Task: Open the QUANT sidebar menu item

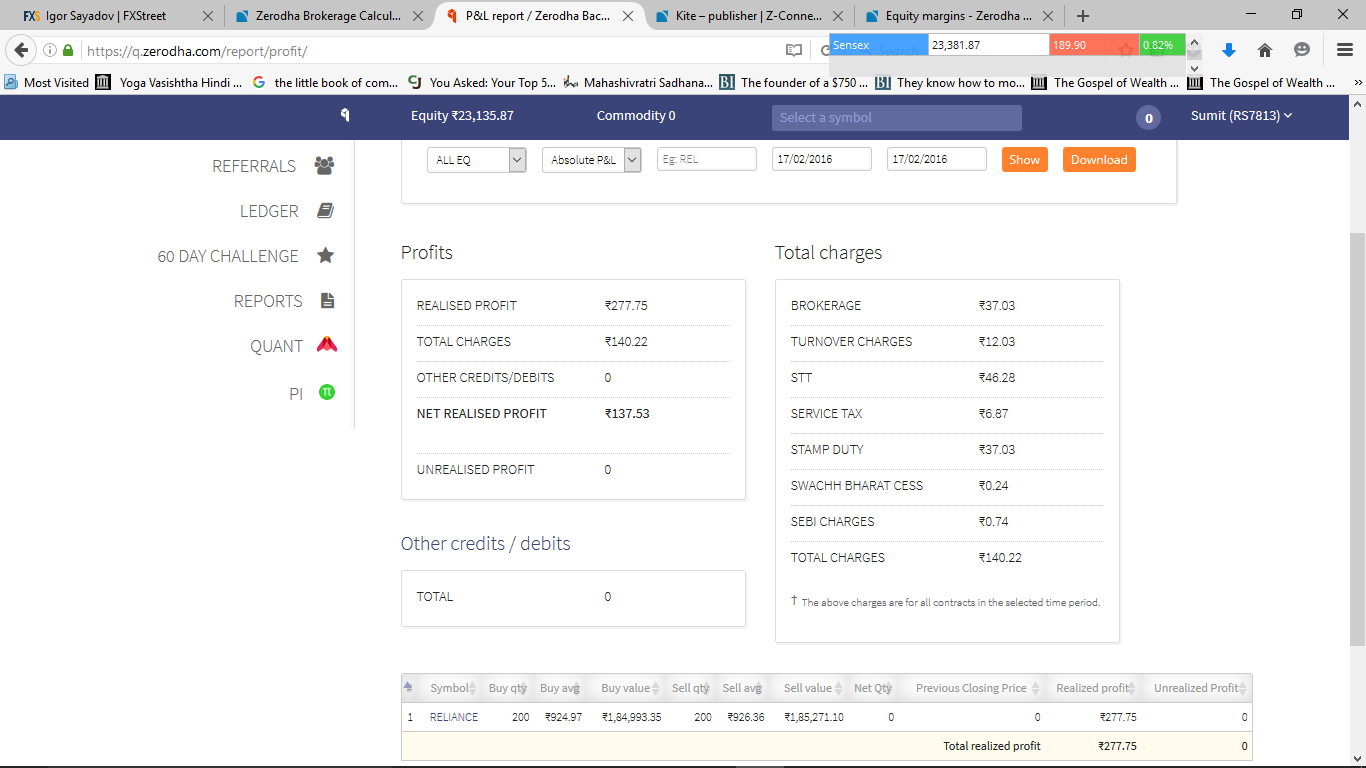Action: pyautogui.click(x=276, y=346)
